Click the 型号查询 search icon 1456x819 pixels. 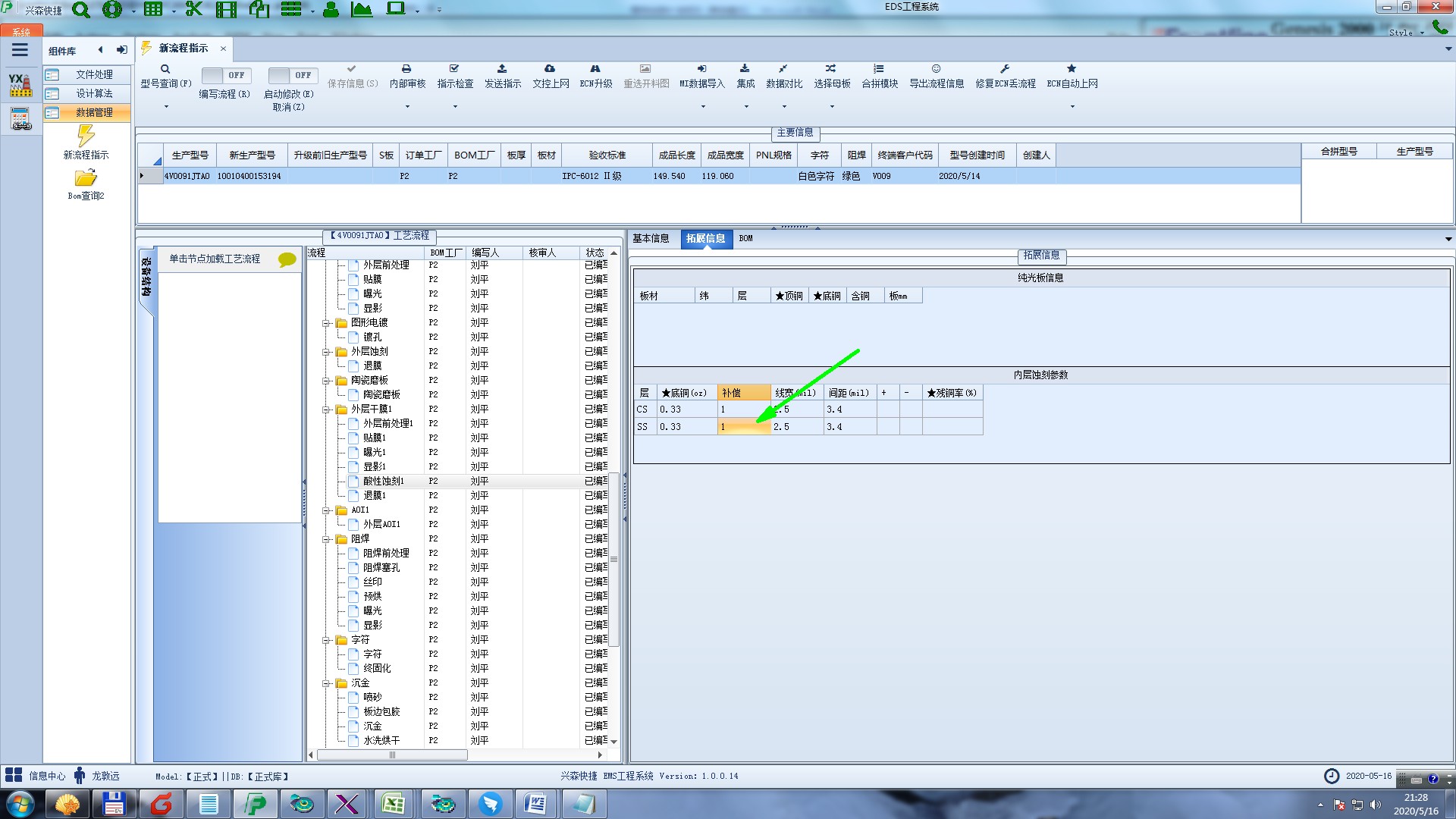(x=165, y=69)
